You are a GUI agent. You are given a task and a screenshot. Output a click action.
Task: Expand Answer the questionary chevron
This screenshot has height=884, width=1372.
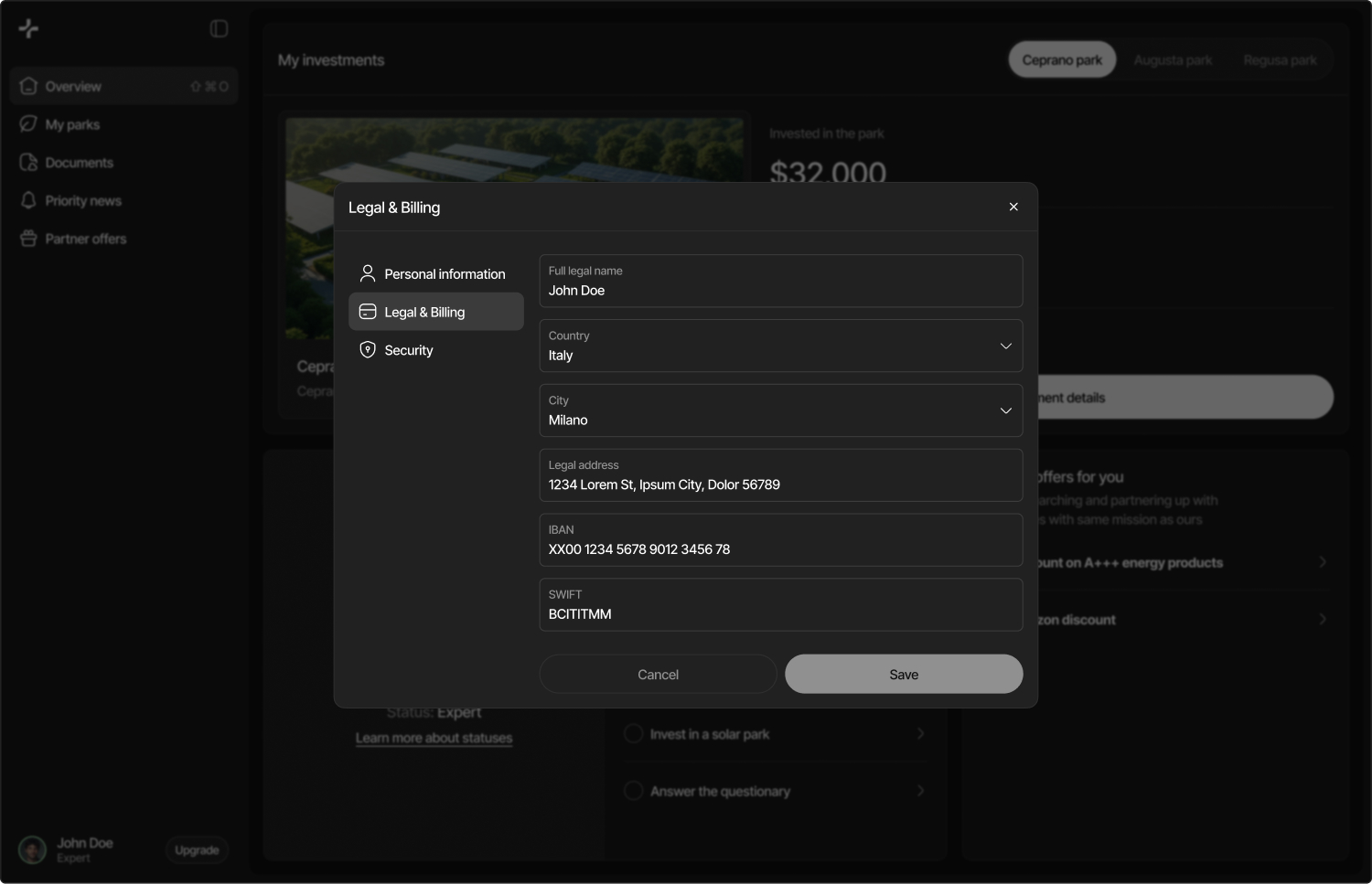[x=920, y=791]
